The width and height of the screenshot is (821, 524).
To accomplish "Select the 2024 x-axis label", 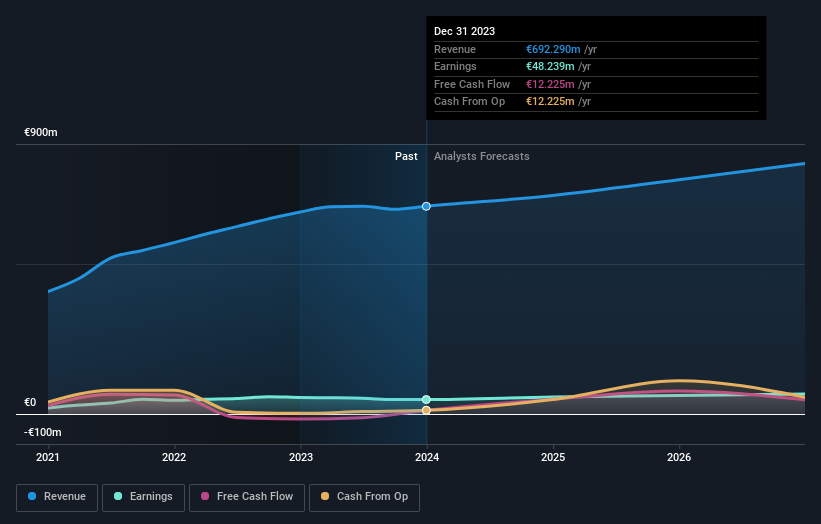I will point(427,457).
